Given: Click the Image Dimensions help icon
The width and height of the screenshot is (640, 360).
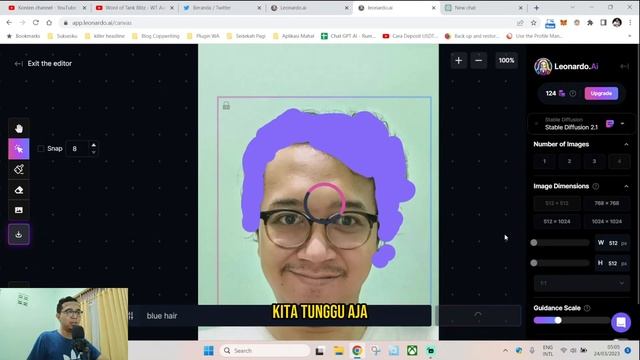Looking at the screenshot, I should (x=596, y=186).
